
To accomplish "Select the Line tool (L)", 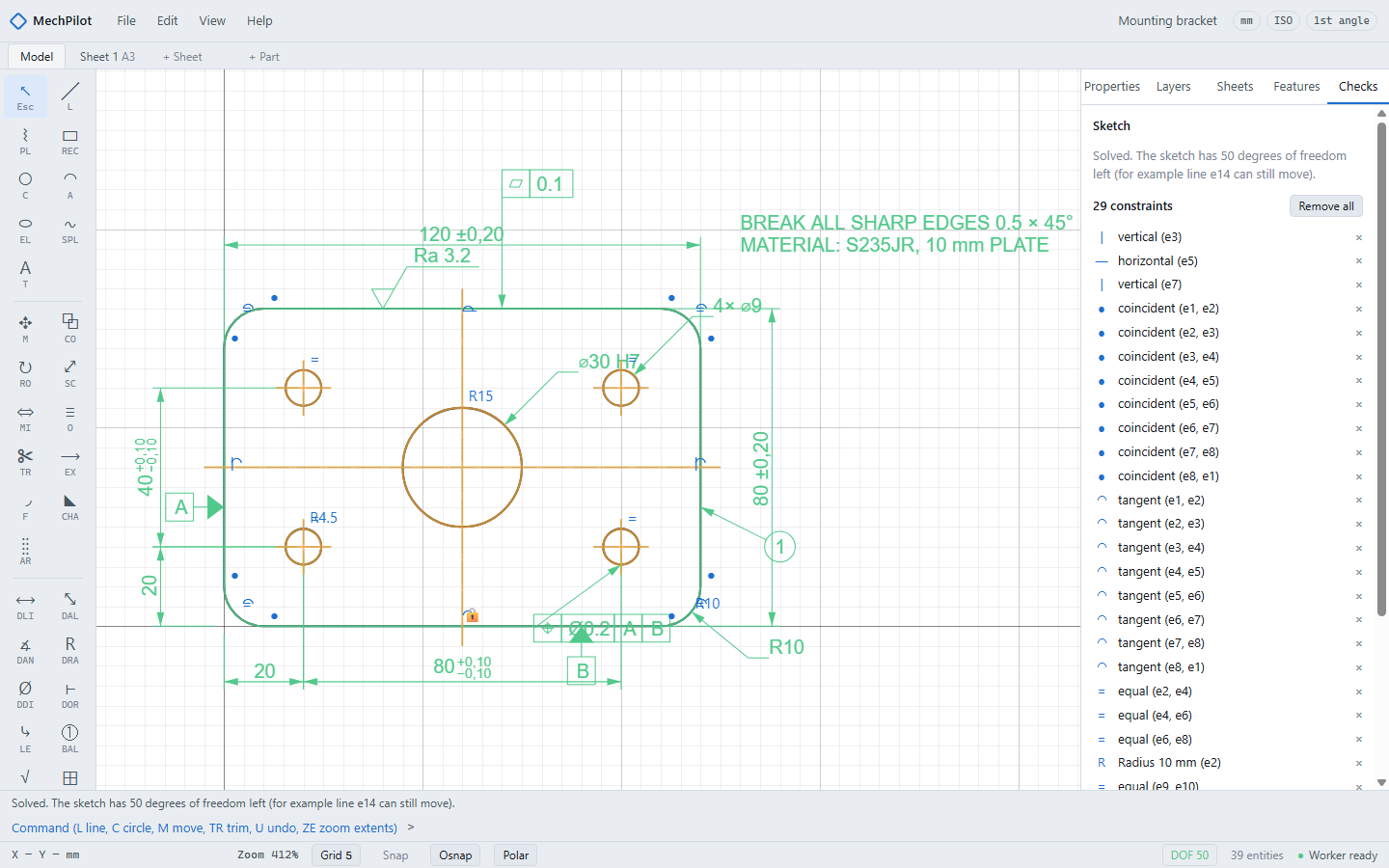I will 70,95.
